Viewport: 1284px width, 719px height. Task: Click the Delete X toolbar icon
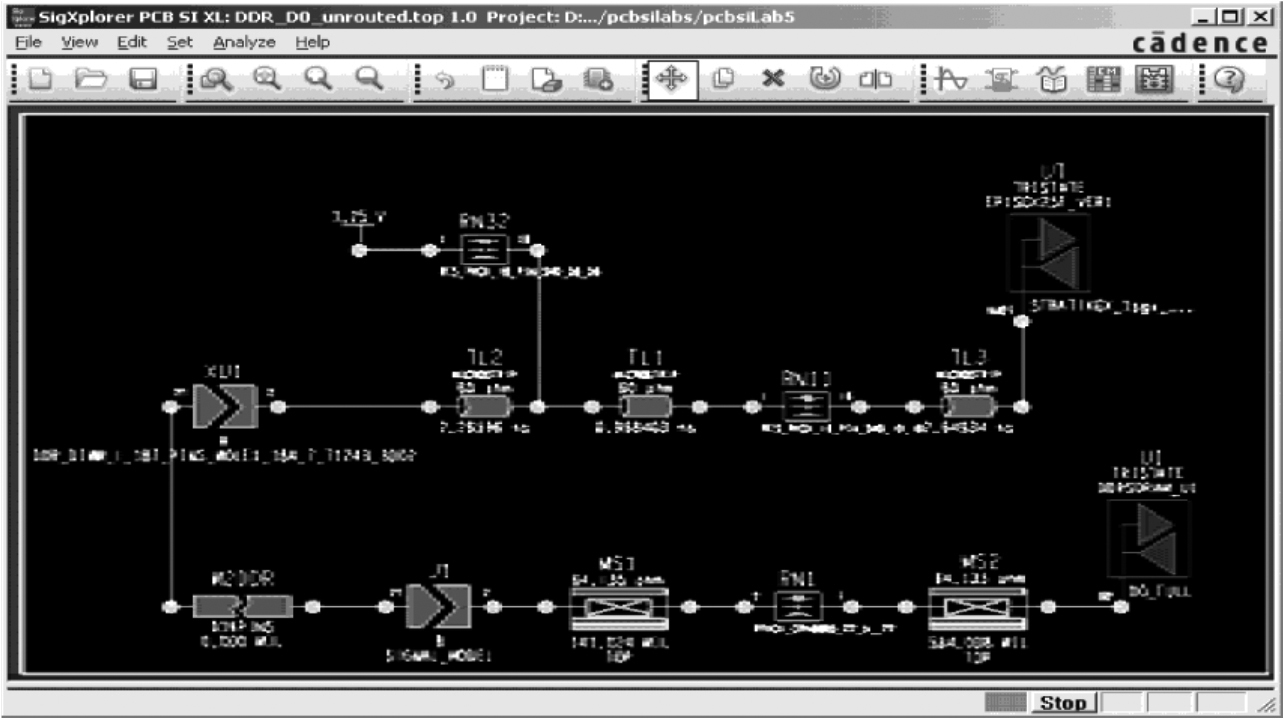pyautogui.click(x=771, y=78)
